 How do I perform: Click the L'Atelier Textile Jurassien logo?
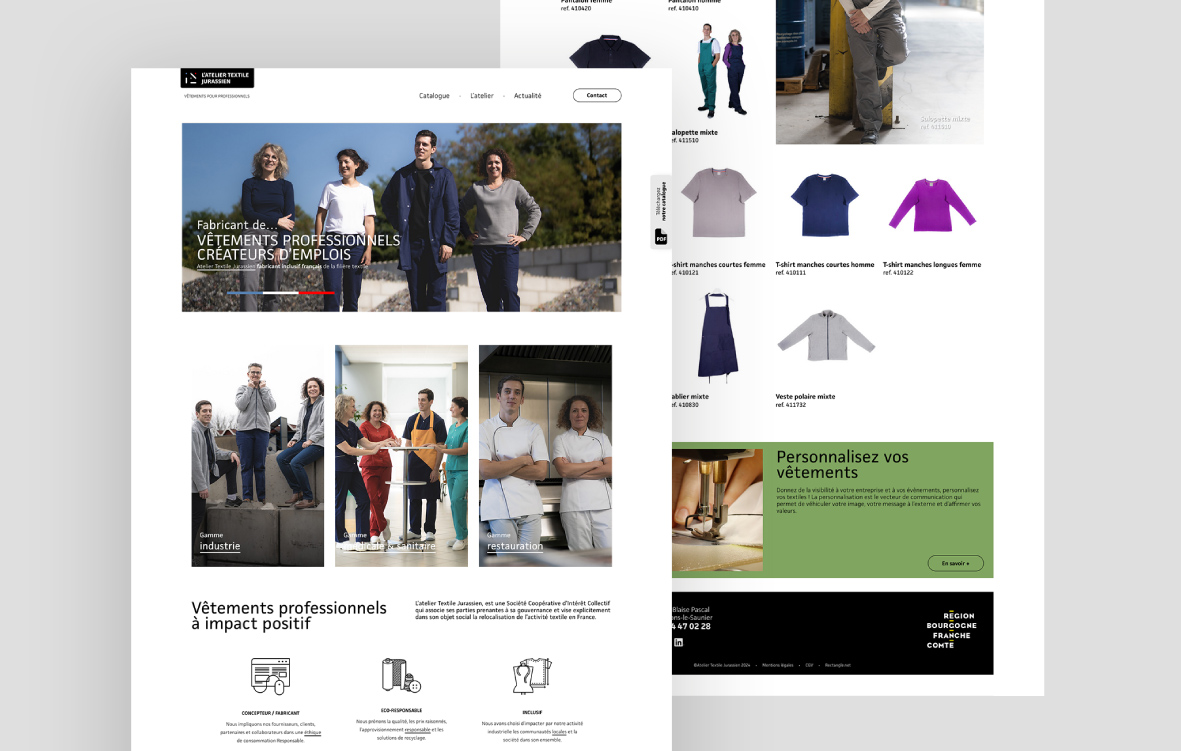217,78
